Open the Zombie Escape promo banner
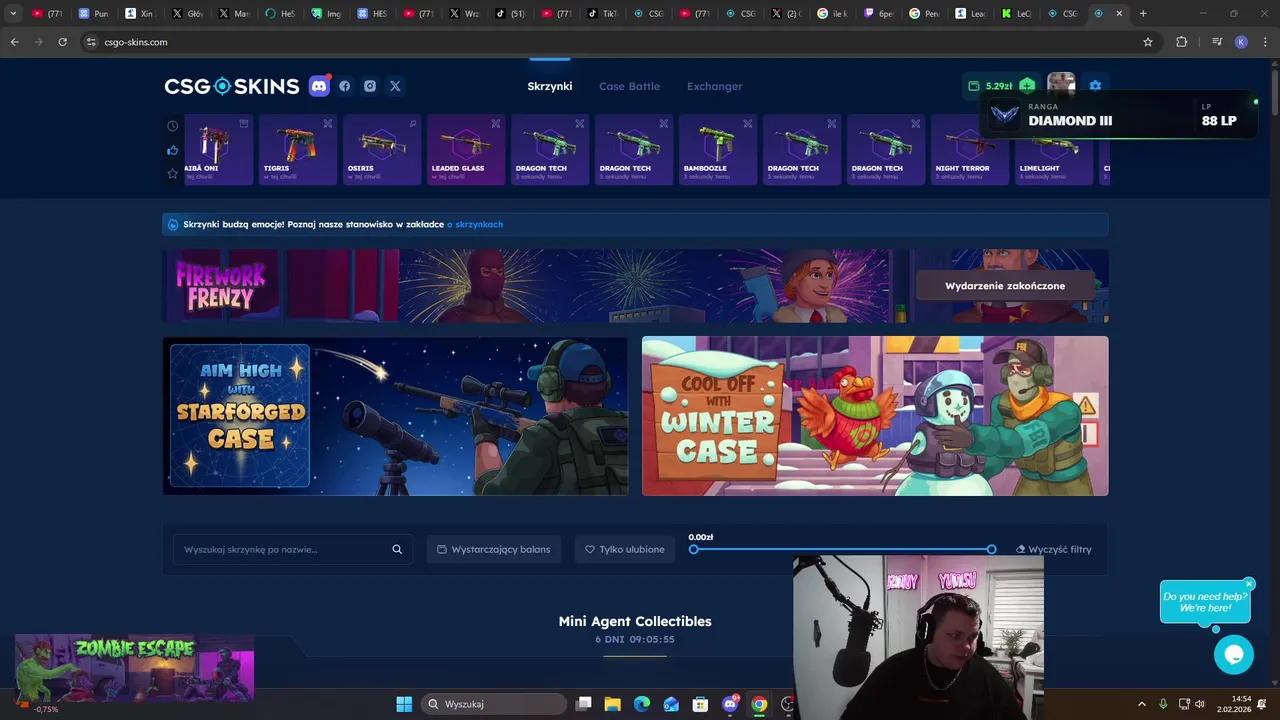The height and width of the screenshot is (720, 1280). point(134,667)
